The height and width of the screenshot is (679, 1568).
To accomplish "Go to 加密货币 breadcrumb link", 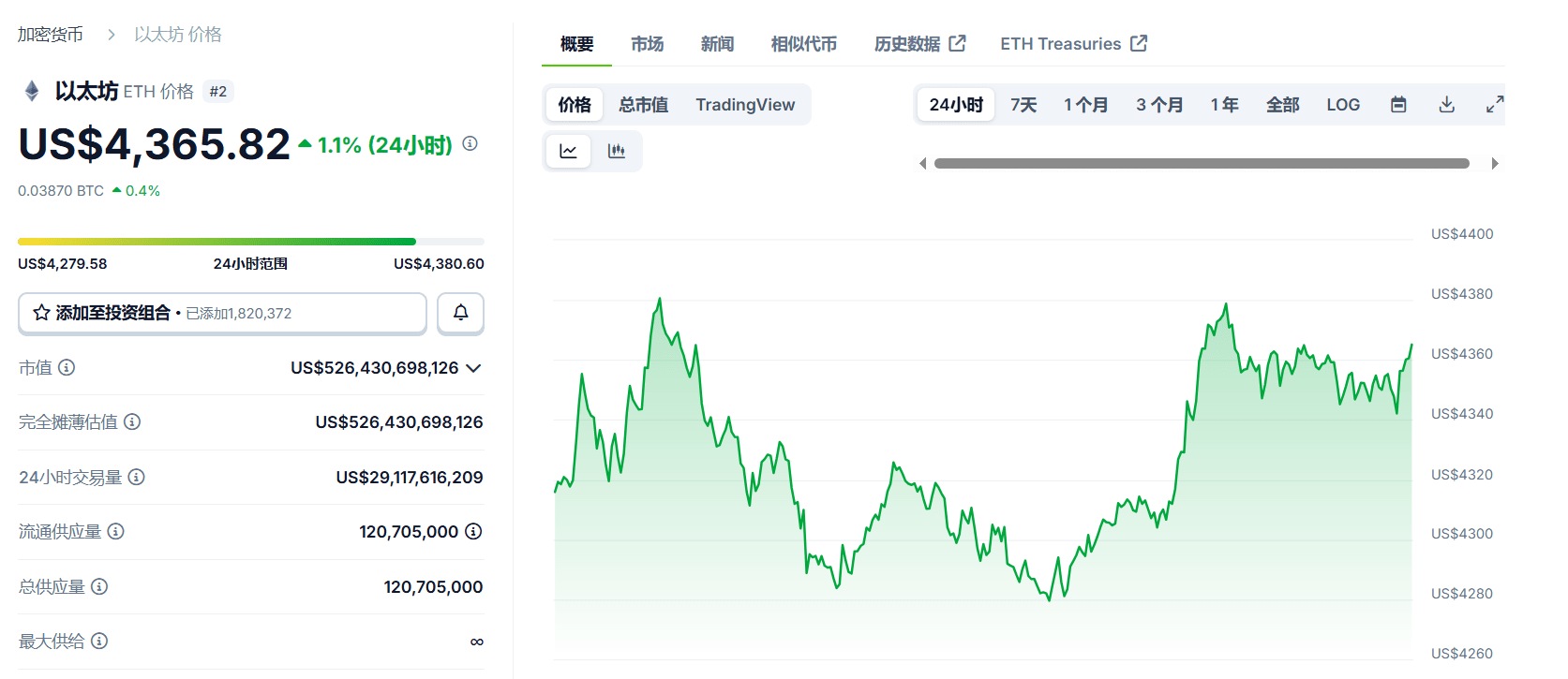I will 51,35.
